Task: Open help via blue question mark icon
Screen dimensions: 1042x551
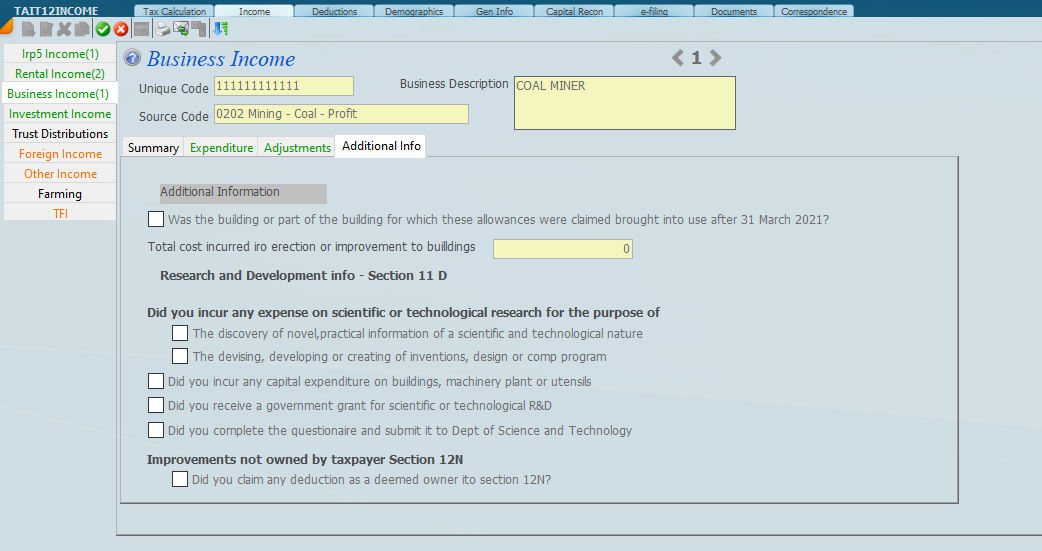Action: (132, 58)
